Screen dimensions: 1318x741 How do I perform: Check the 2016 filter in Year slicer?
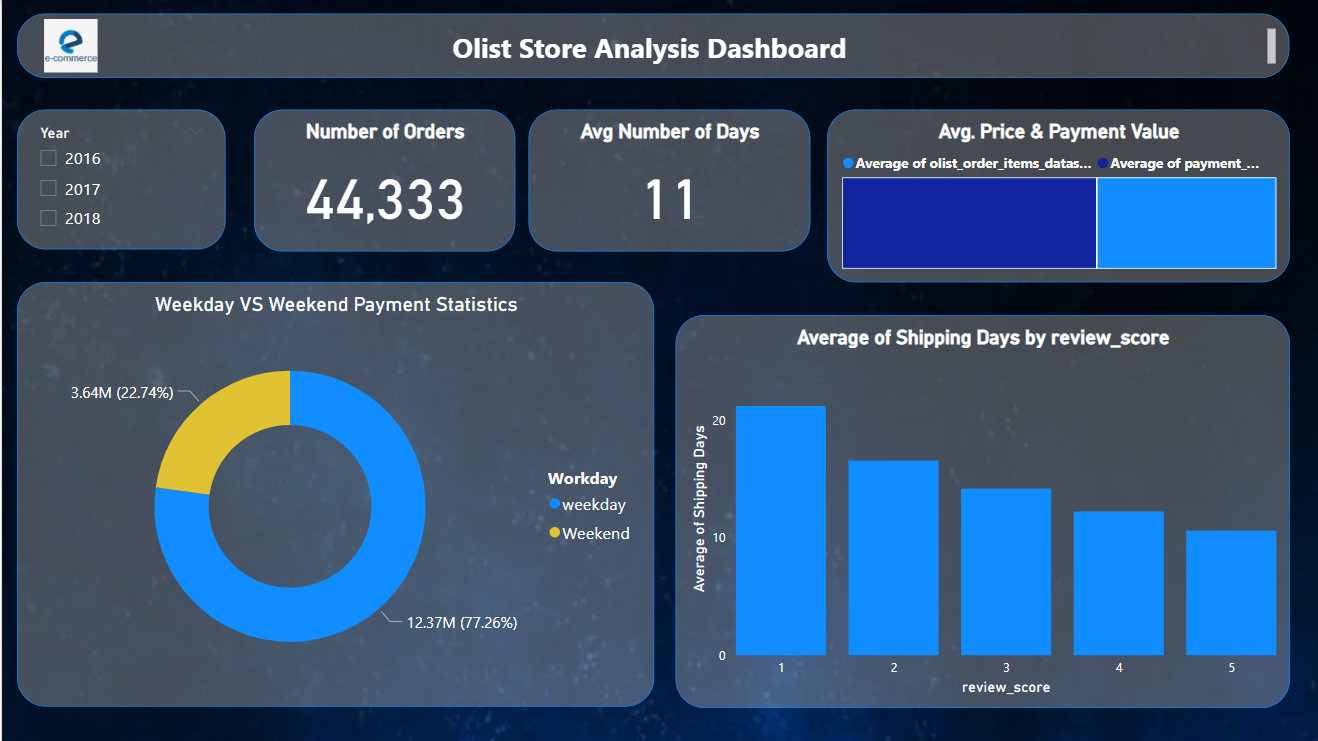click(x=48, y=158)
